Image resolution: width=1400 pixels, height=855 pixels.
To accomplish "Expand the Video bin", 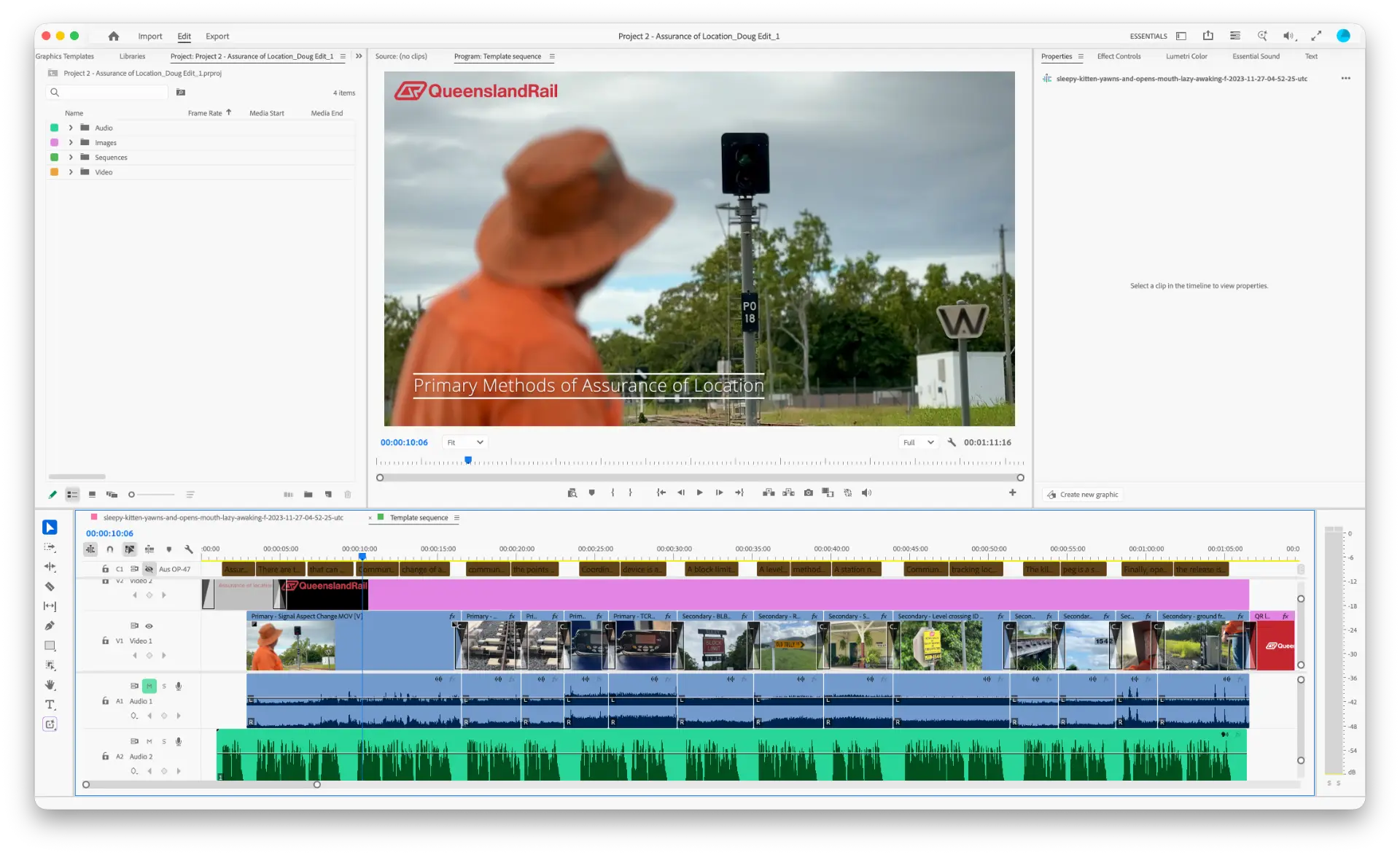I will click(71, 172).
